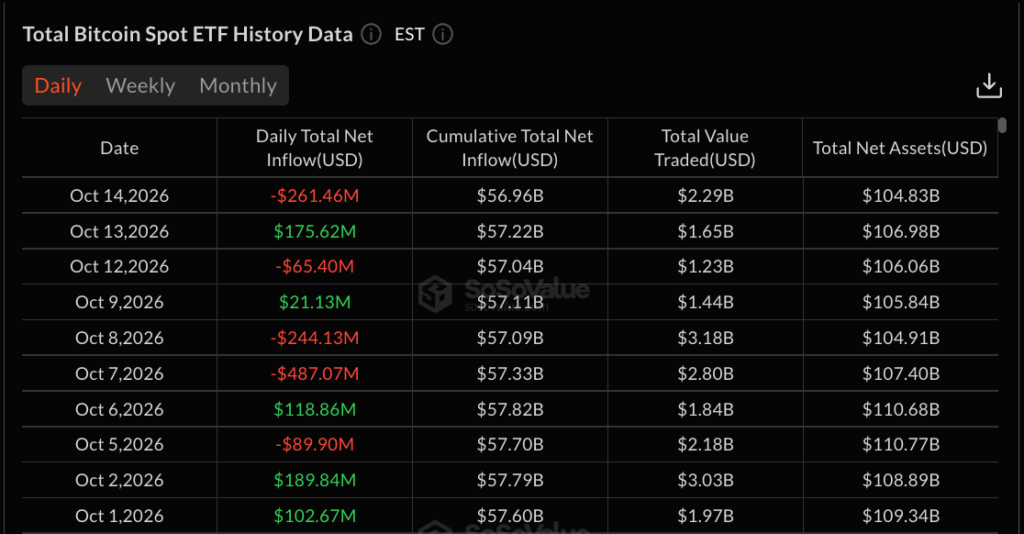Click the Daily Total Net Inflow header
This screenshot has height=534, width=1024.
(x=315, y=148)
